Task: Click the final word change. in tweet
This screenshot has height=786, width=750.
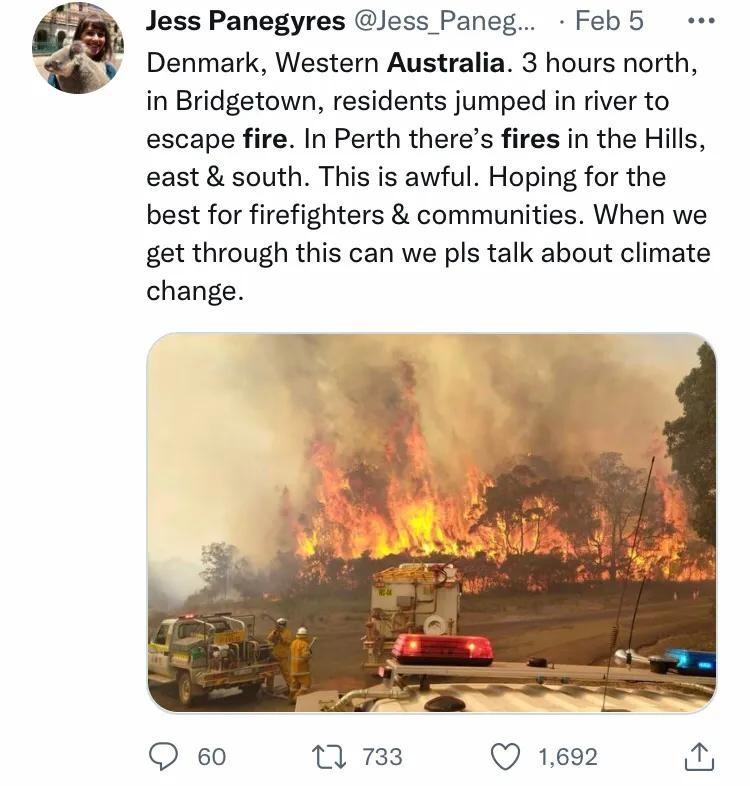Action: [195, 291]
